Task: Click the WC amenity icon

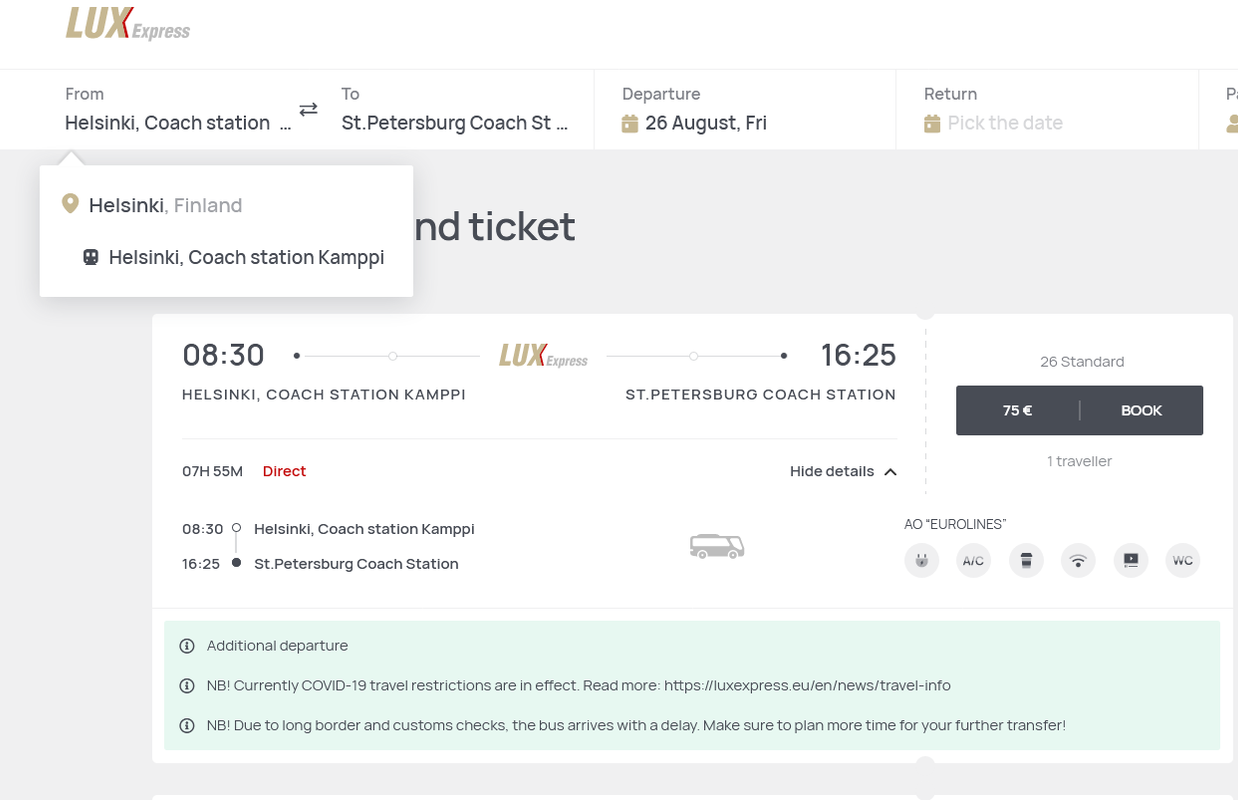Action: point(1183,560)
